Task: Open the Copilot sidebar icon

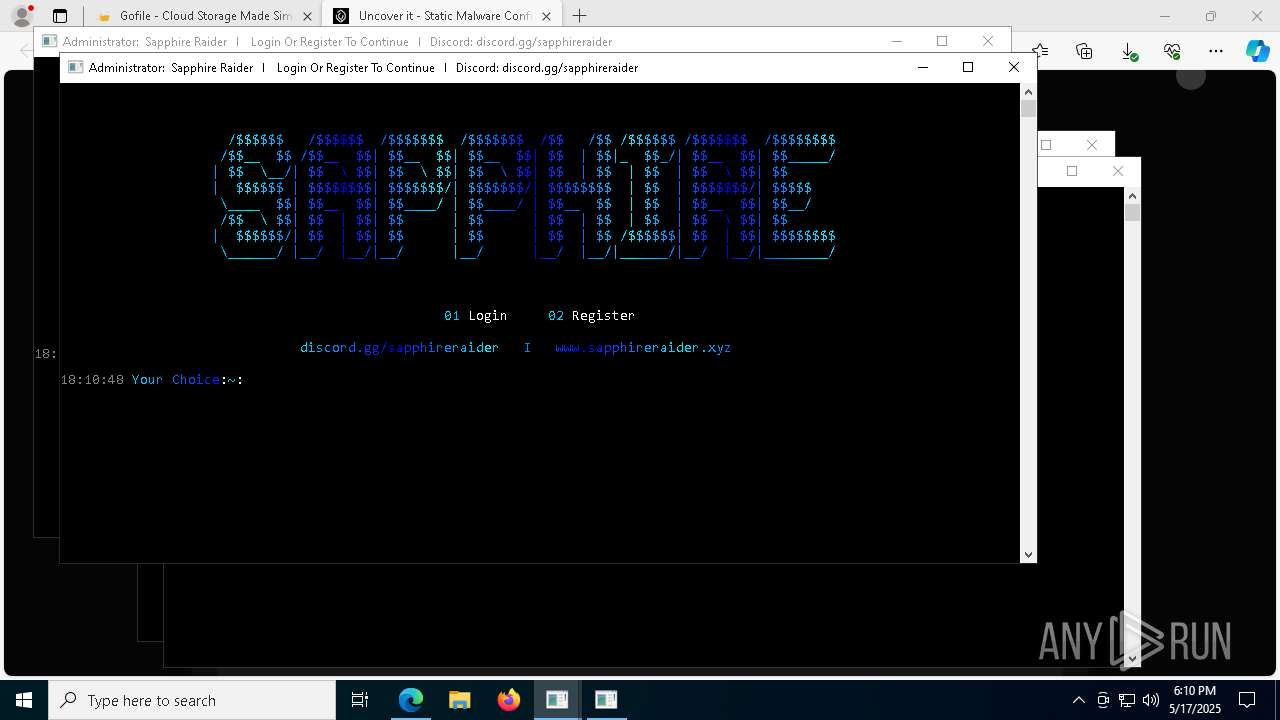Action: (1257, 51)
